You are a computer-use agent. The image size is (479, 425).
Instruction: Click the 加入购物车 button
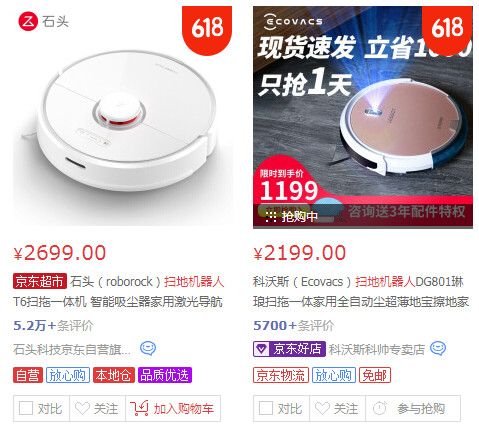click(x=173, y=408)
